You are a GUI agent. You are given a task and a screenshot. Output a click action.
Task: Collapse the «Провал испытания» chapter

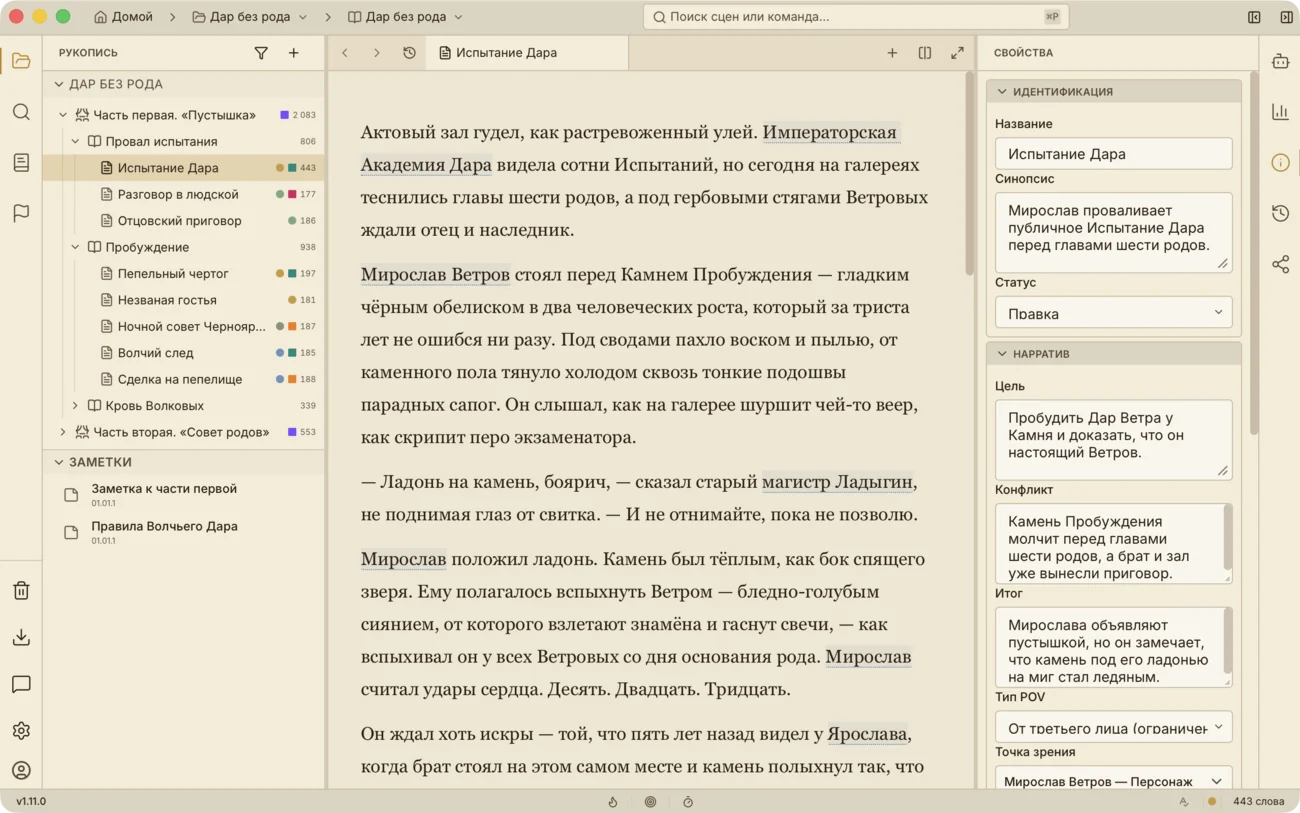coord(75,142)
